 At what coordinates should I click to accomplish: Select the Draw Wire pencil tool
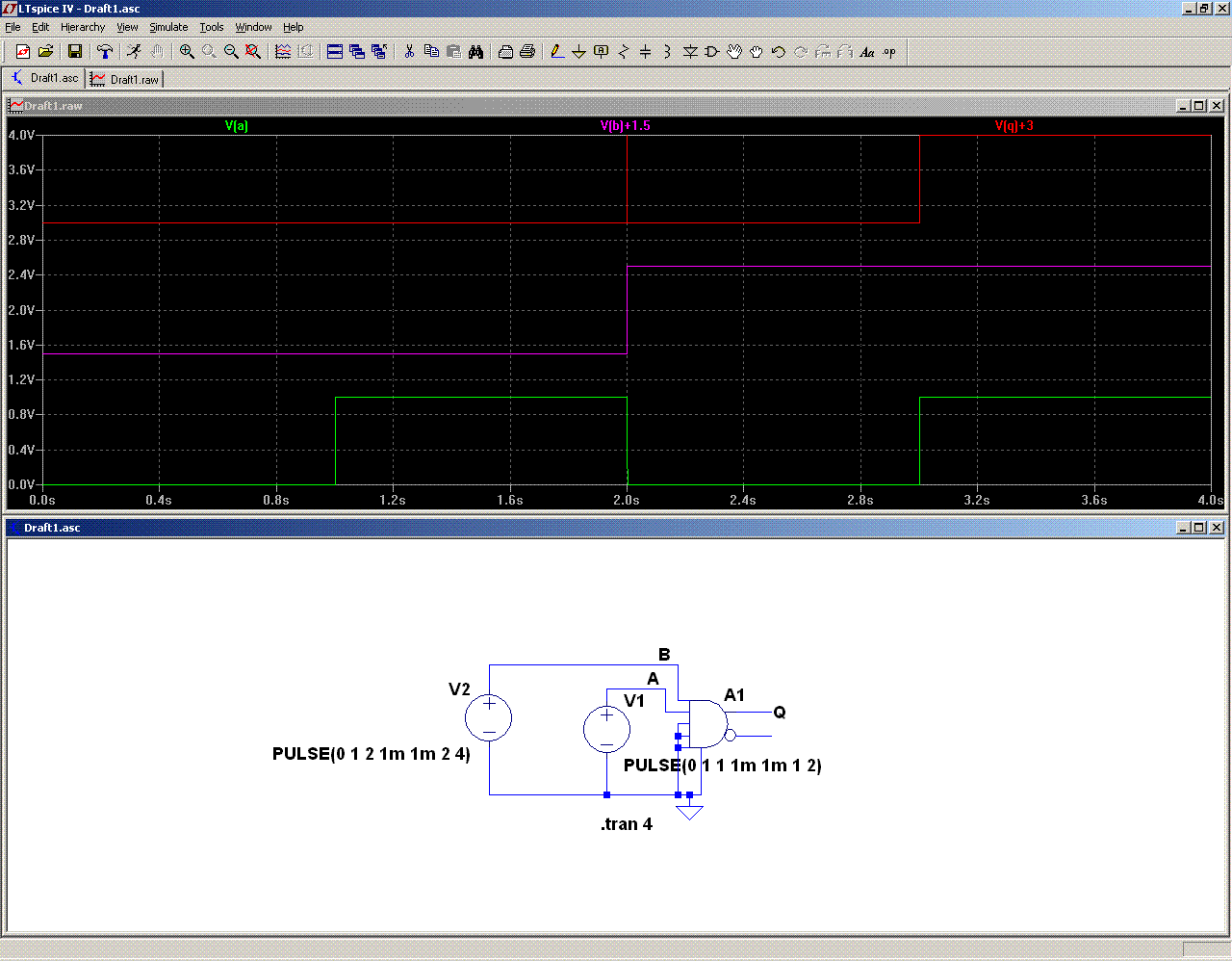(x=557, y=52)
